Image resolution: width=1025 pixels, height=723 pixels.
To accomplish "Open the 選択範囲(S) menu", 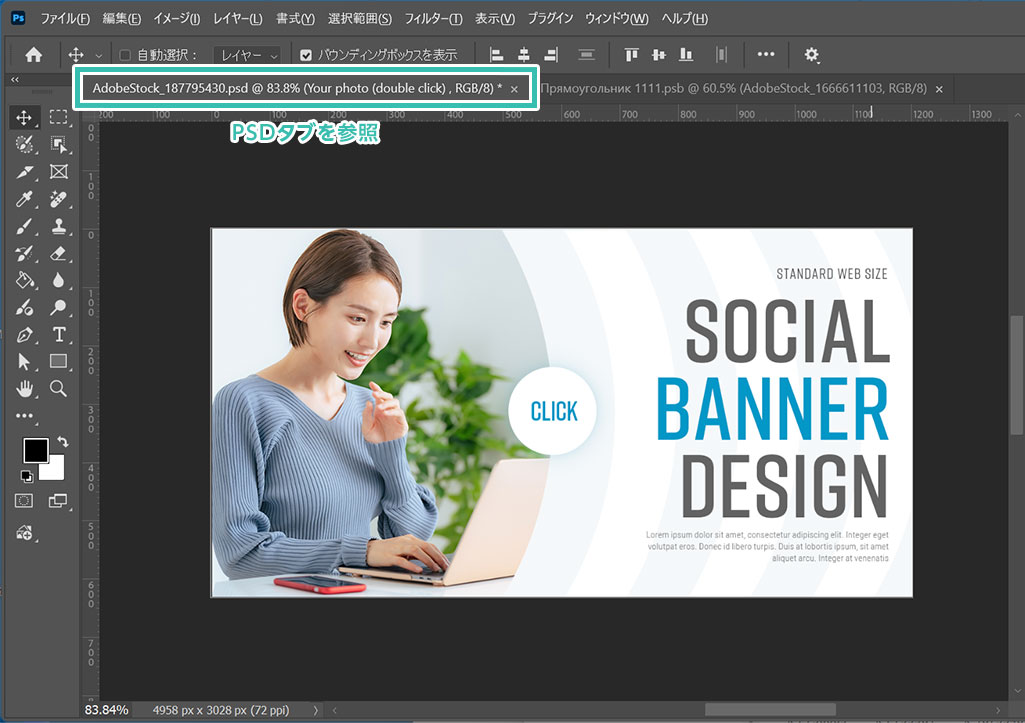I will point(360,18).
